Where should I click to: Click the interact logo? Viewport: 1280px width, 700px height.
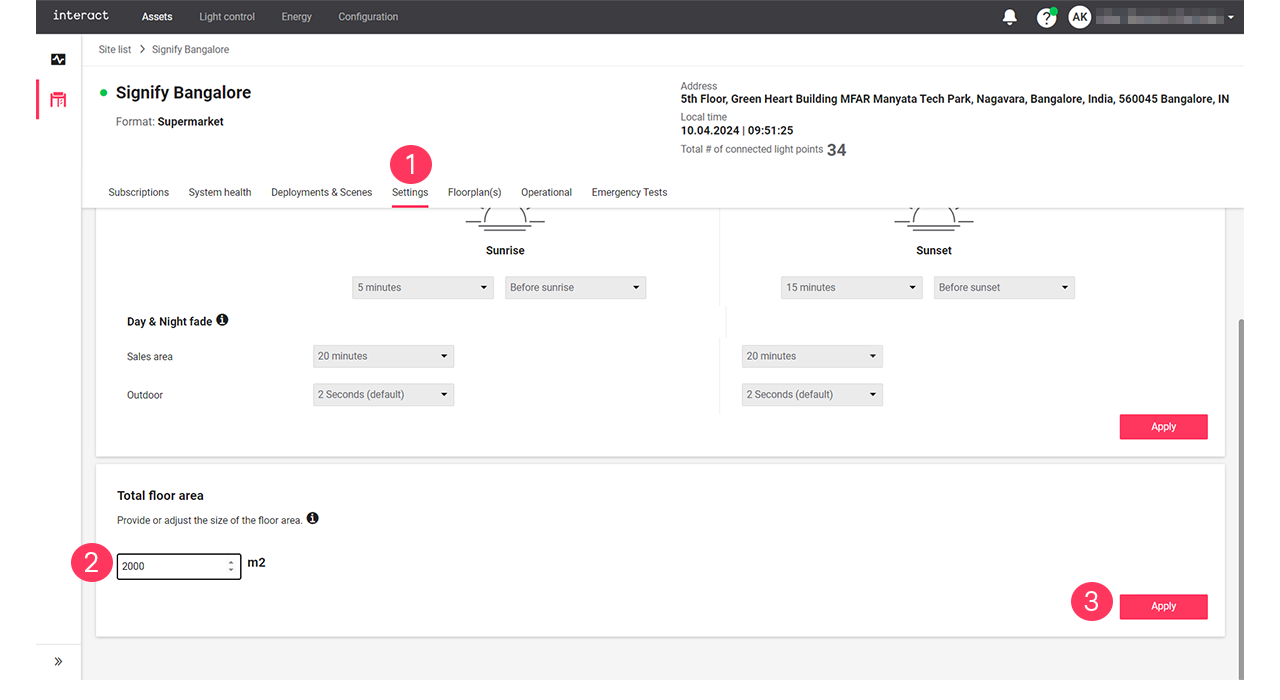81,16
